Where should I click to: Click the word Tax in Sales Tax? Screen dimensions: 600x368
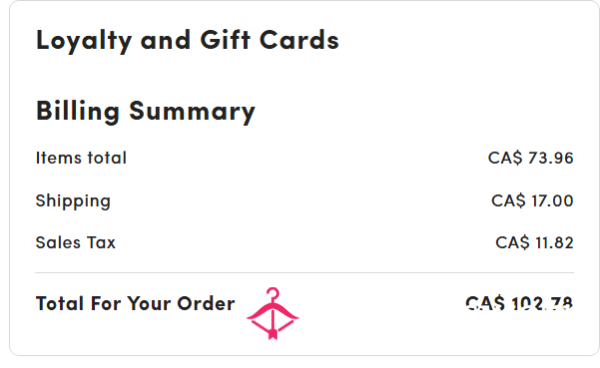tap(101, 243)
